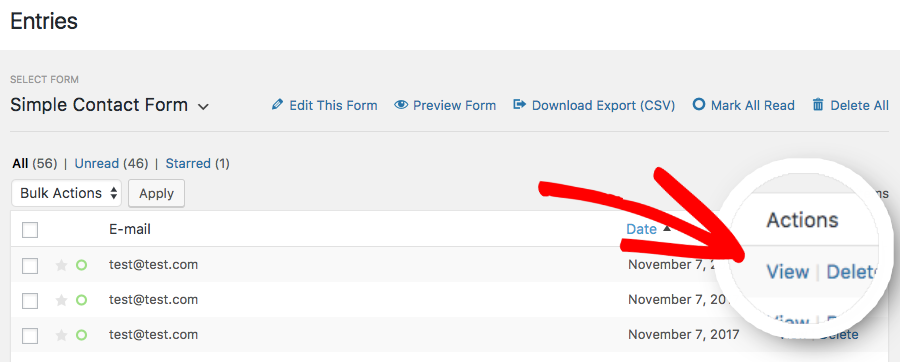The height and width of the screenshot is (362, 900).
Task: Click the circle icon beside Mark All Read
Action: (x=699, y=105)
